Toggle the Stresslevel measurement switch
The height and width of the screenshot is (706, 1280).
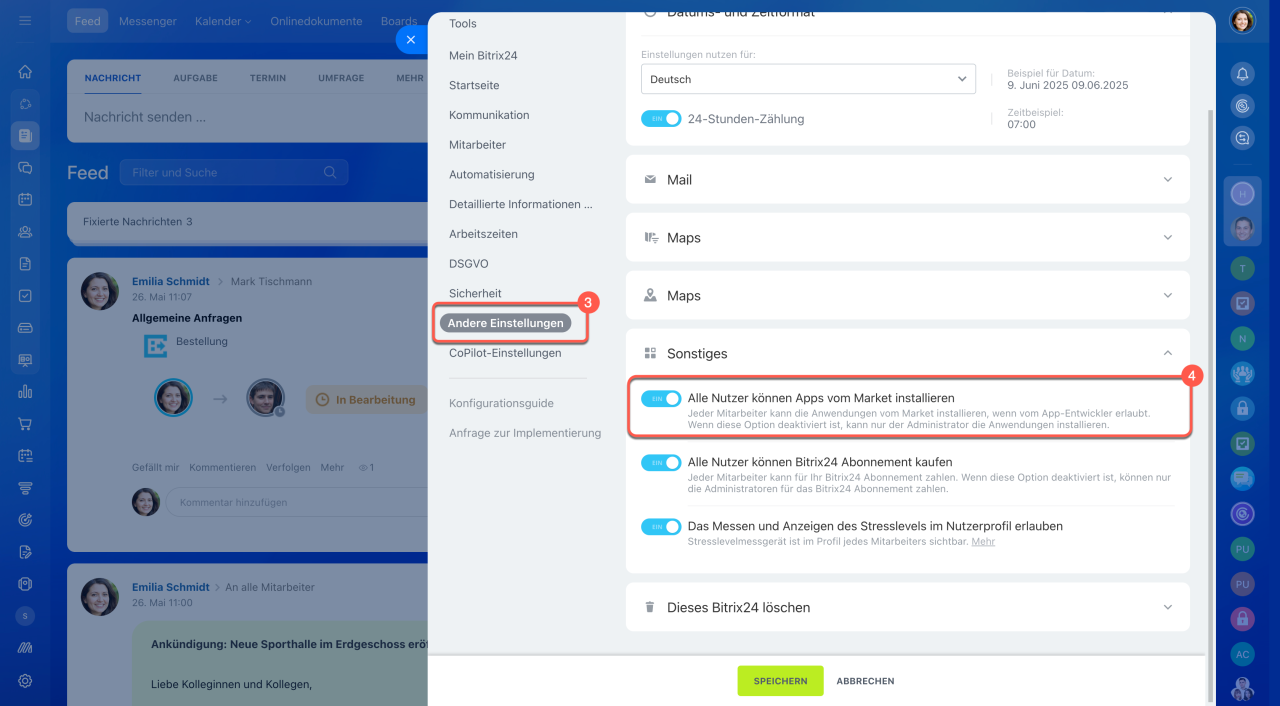point(661,526)
